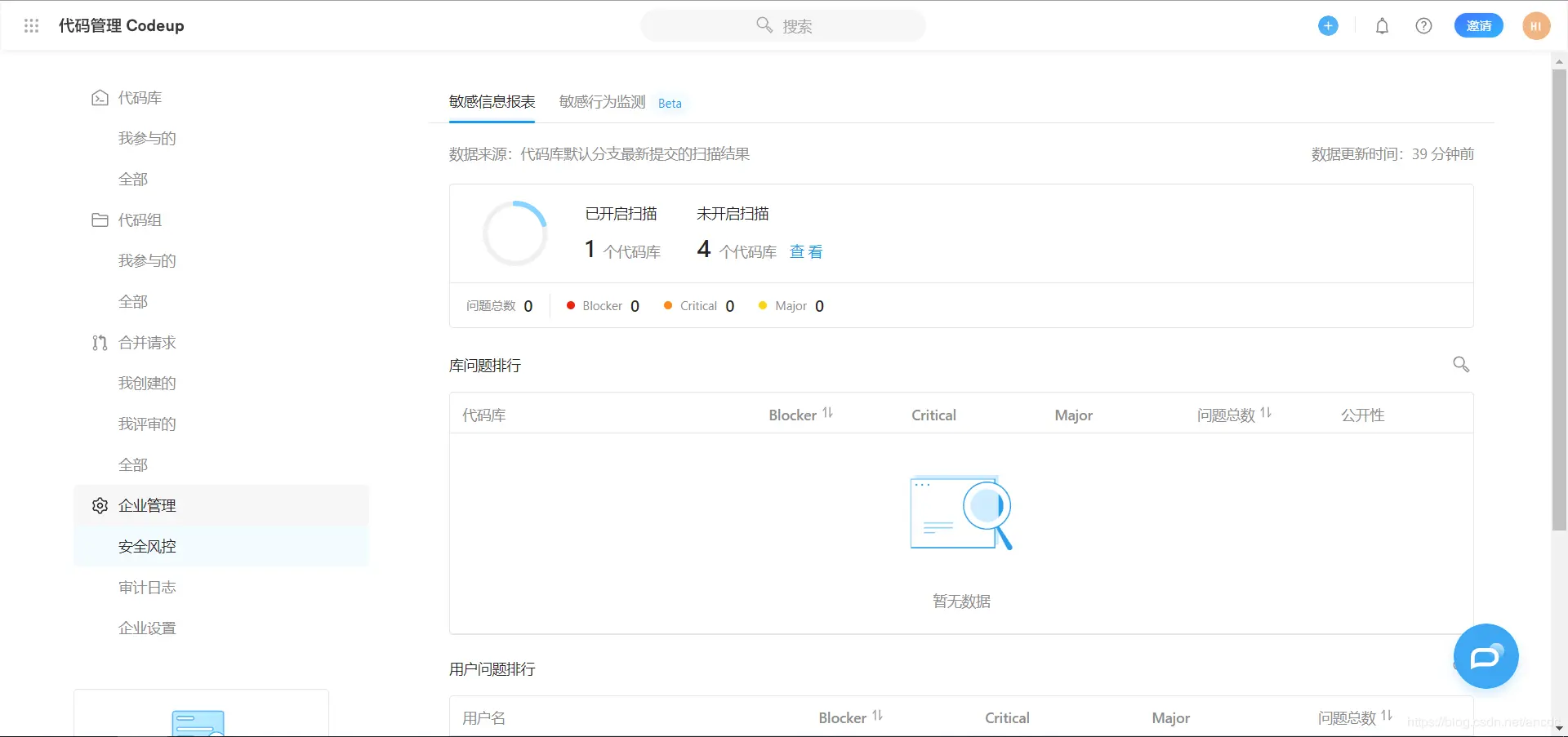
Task: Click the 查看 link for unscanned repositories
Action: pyautogui.click(x=806, y=251)
